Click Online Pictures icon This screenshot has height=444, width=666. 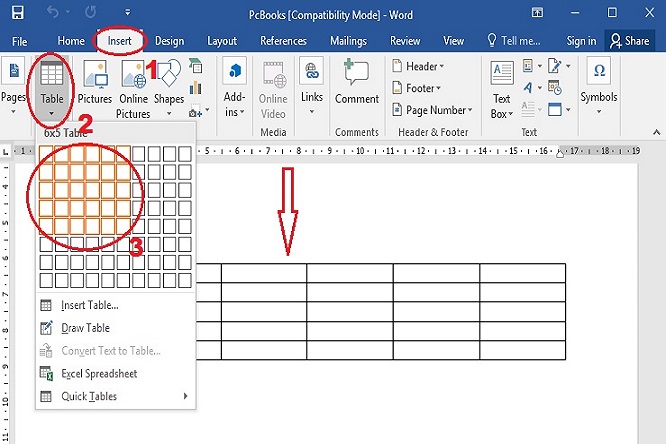pos(133,89)
